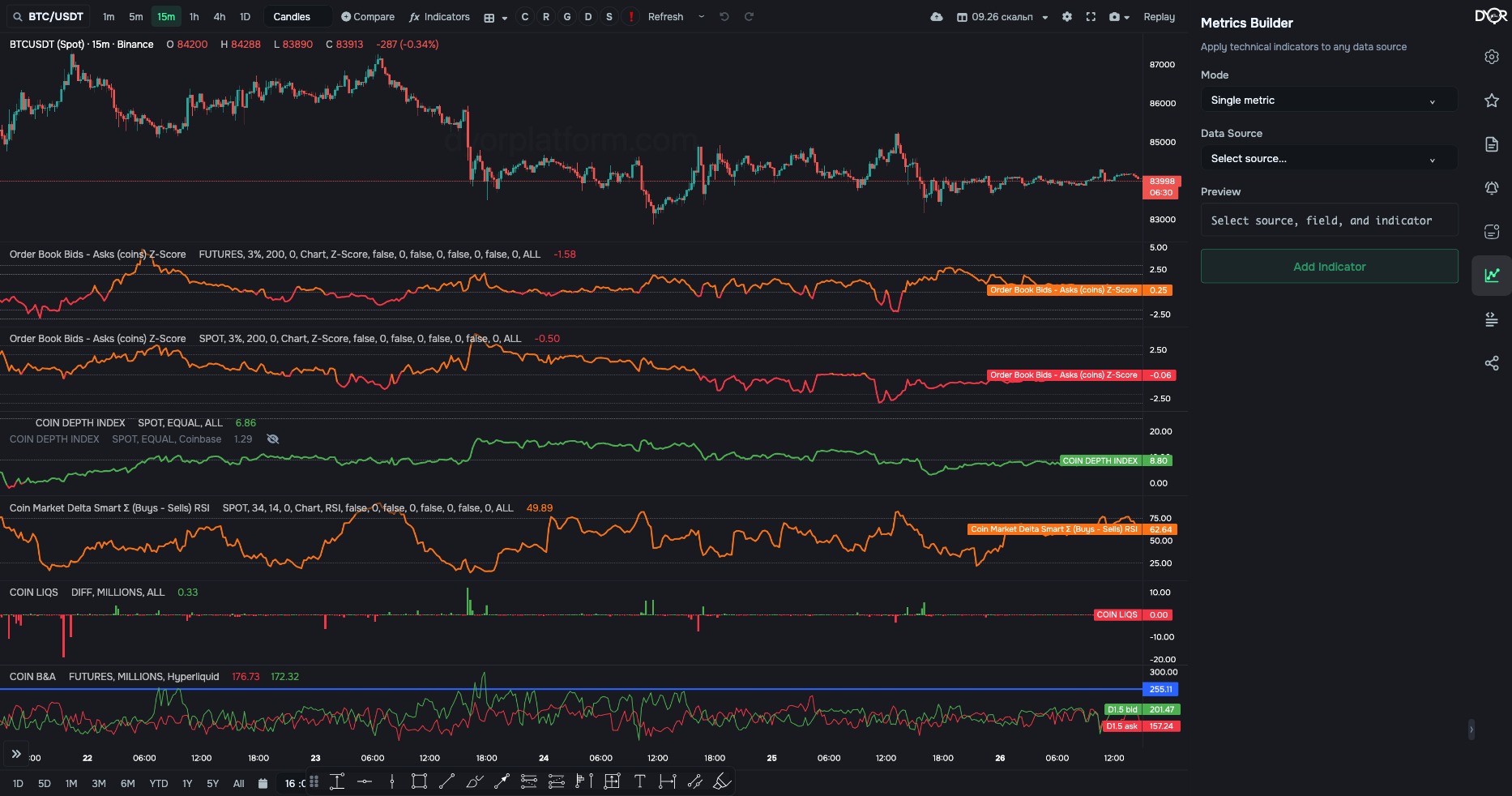Click the Refresh button
Viewport: 1512px width, 796px height.
(x=665, y=17)
